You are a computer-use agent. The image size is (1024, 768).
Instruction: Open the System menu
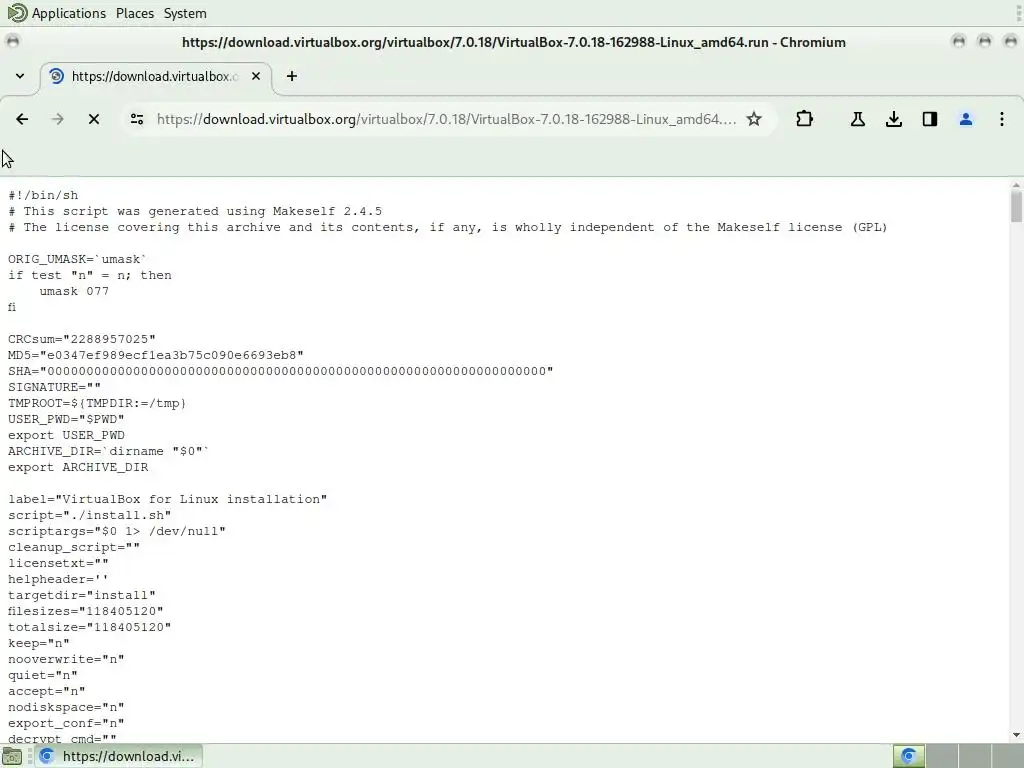click(185, 13)
